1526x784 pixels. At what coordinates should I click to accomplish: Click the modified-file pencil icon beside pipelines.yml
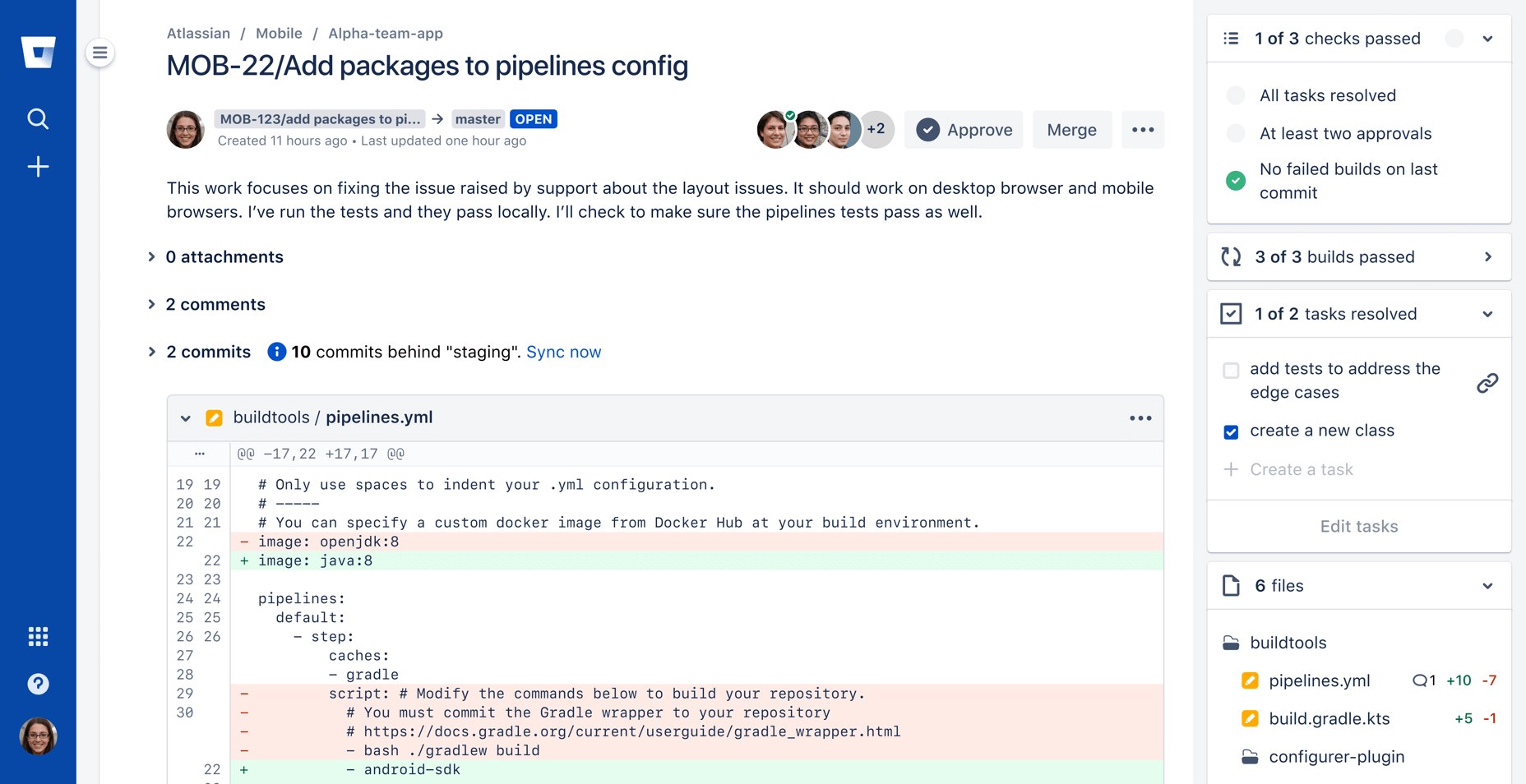tap(1251, 680)
